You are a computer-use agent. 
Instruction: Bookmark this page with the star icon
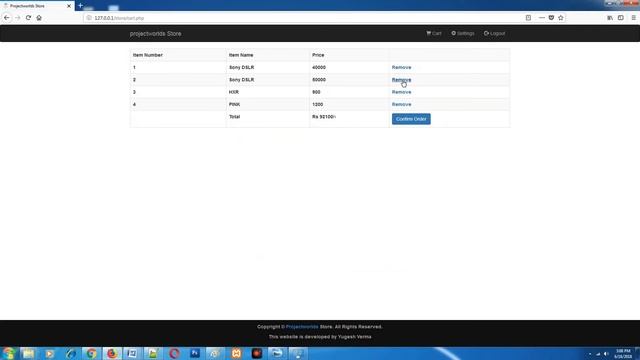[561, 18]
